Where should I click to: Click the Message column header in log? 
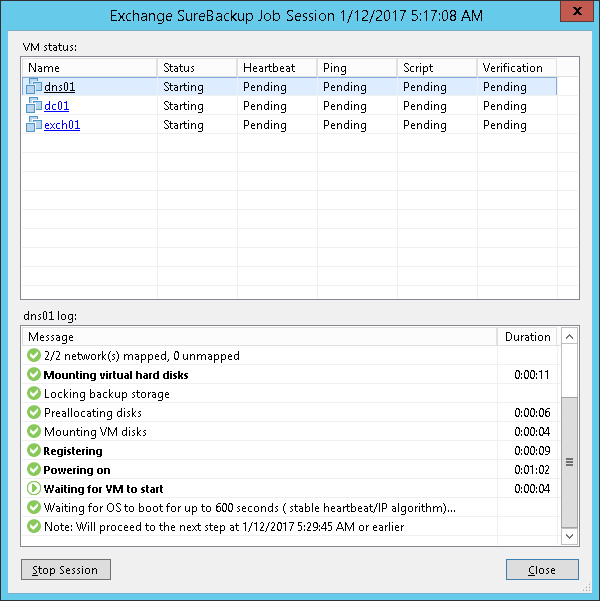point(260,337)
